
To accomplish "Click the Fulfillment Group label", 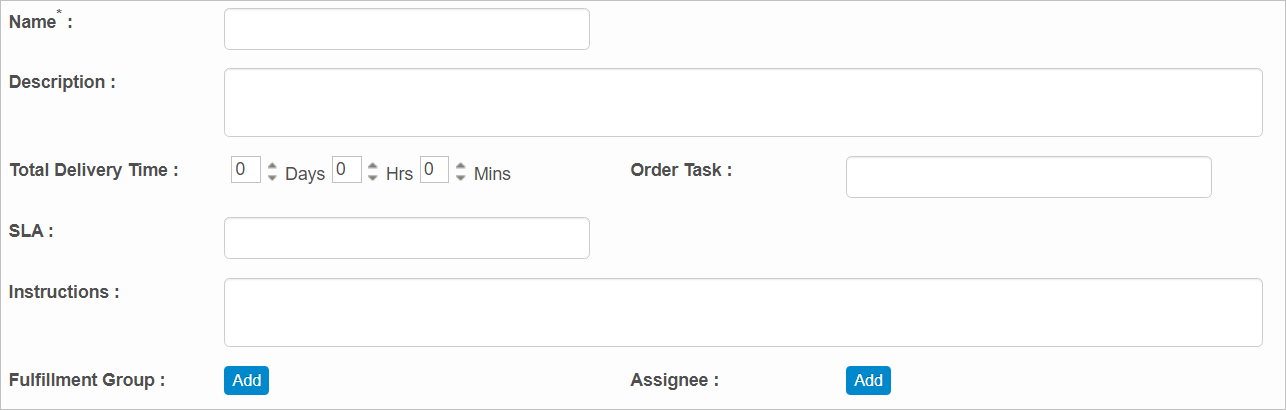I will (x=87, y=380).
